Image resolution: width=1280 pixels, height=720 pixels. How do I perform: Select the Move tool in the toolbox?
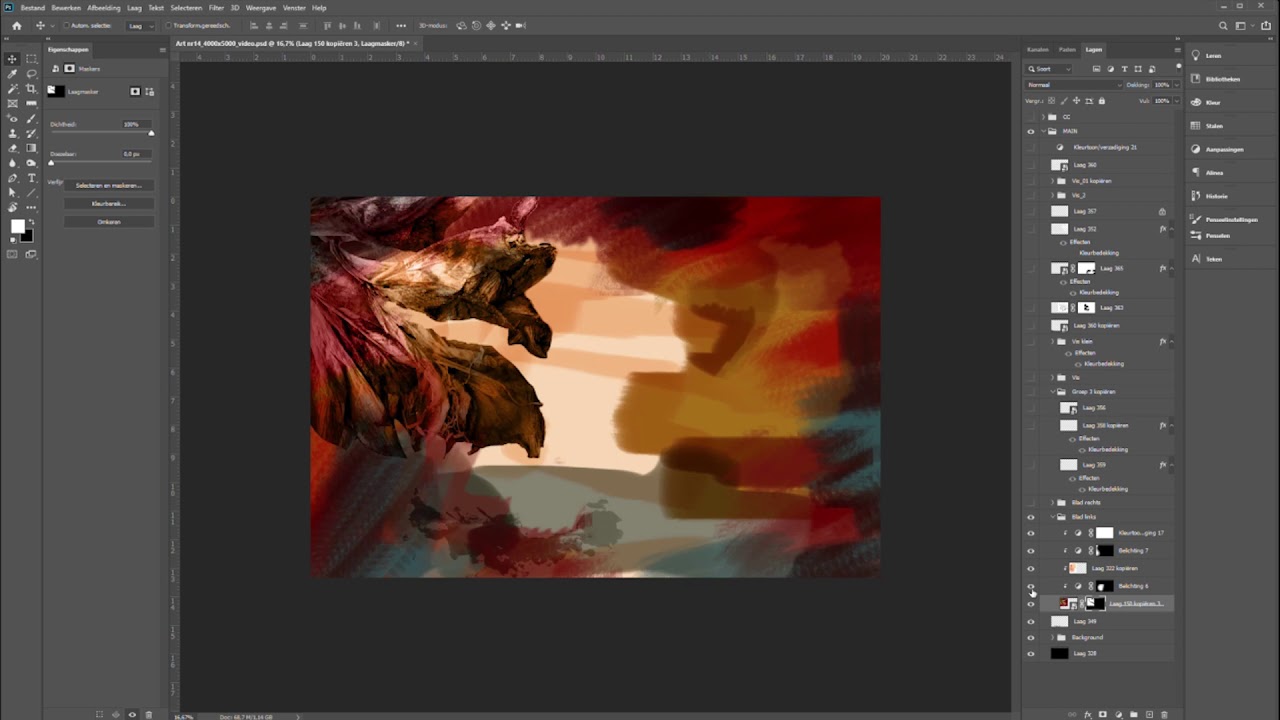coord(12,59)
